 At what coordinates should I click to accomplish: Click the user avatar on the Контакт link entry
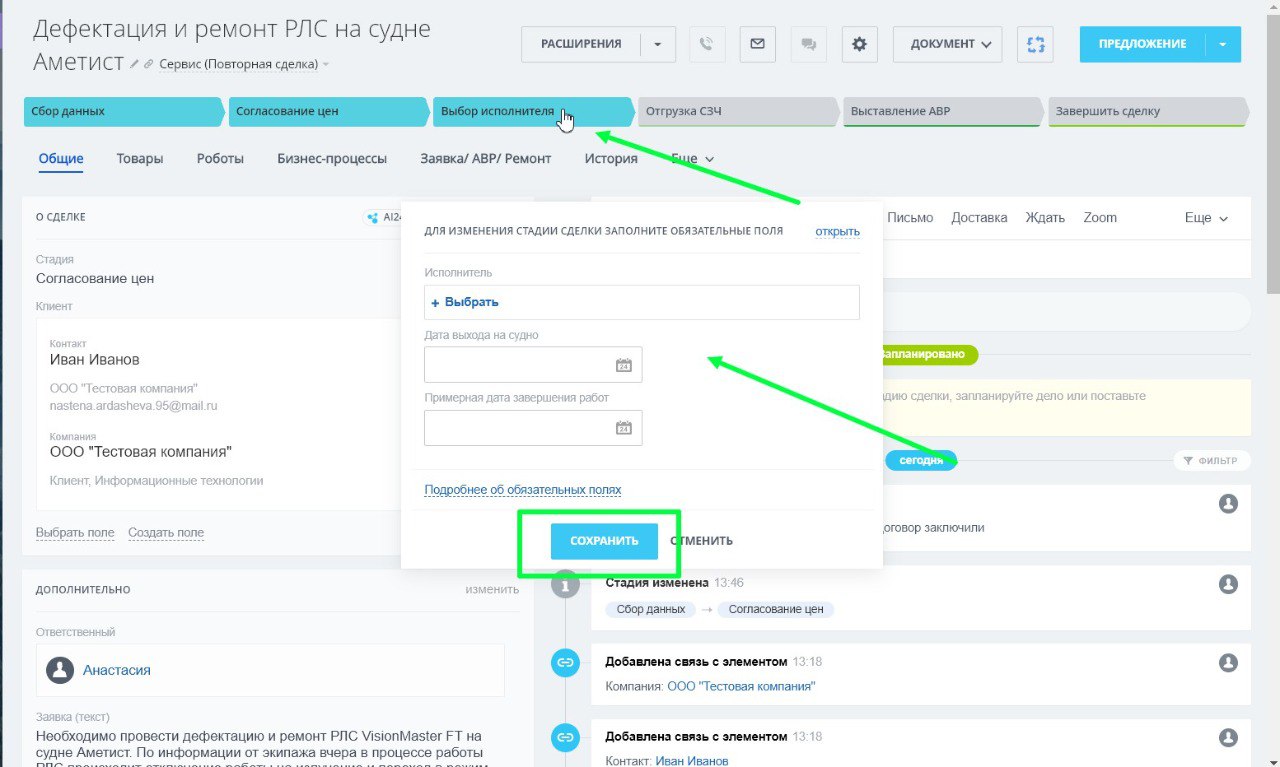tap(1228, 738)
